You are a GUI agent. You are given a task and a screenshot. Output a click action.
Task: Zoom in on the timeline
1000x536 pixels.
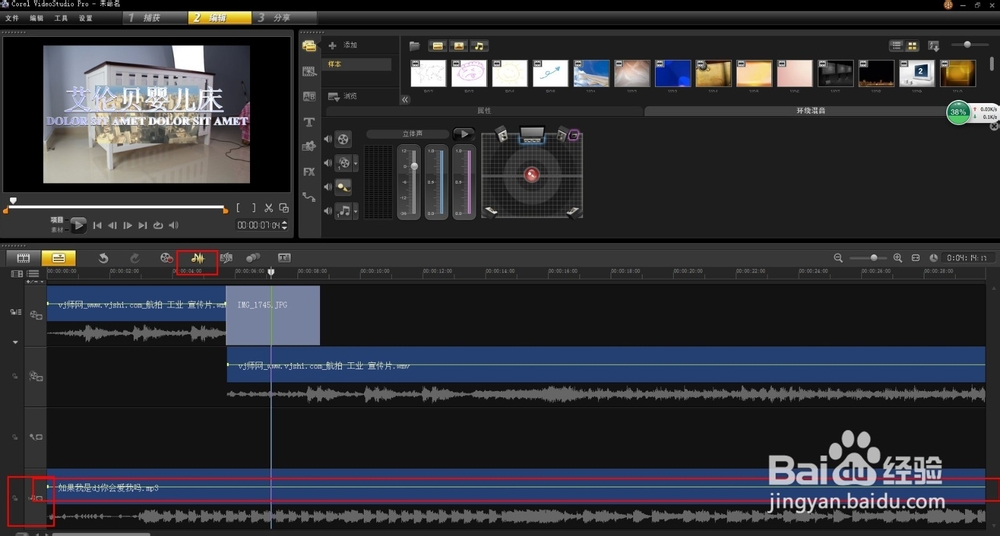click(x=897, y=258)
